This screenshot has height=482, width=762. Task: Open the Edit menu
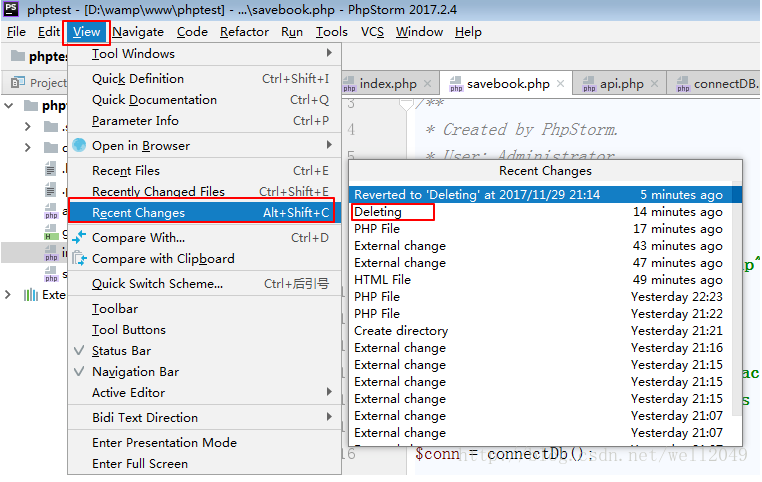49,32
